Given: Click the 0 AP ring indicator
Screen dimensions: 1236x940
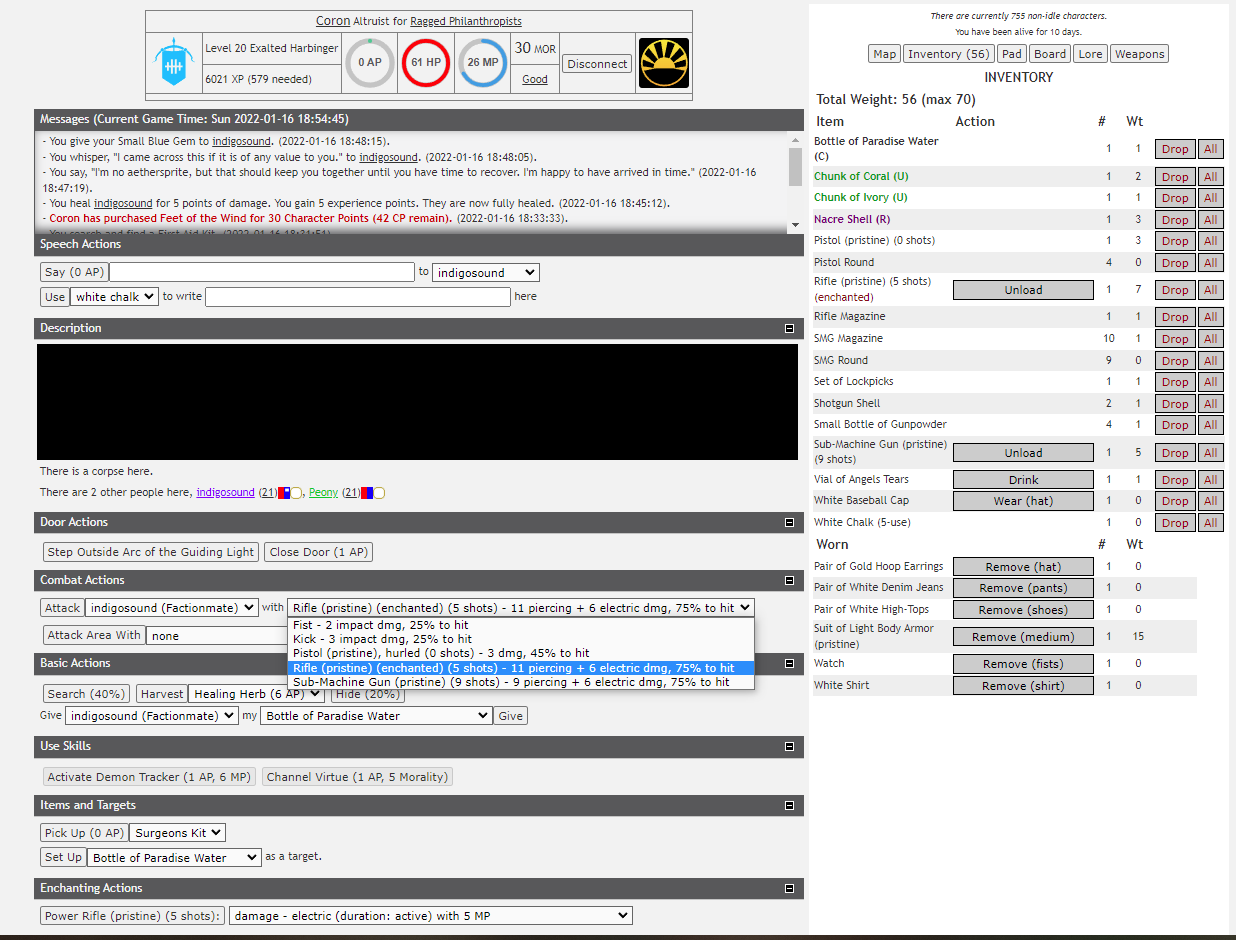Looking at the screenshot, I should tap(370, 62).
